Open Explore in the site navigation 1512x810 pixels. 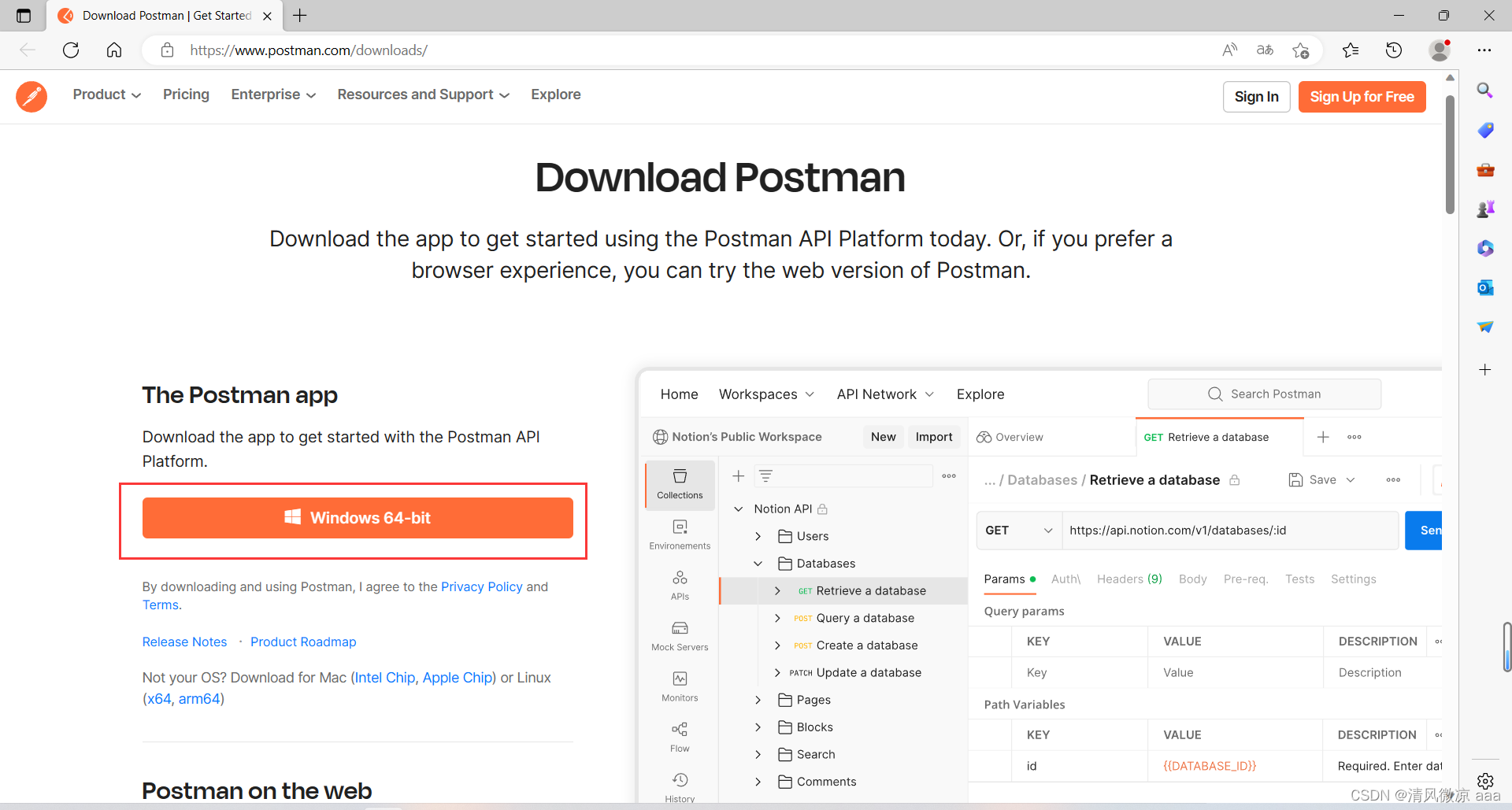[x=556, y=94]
